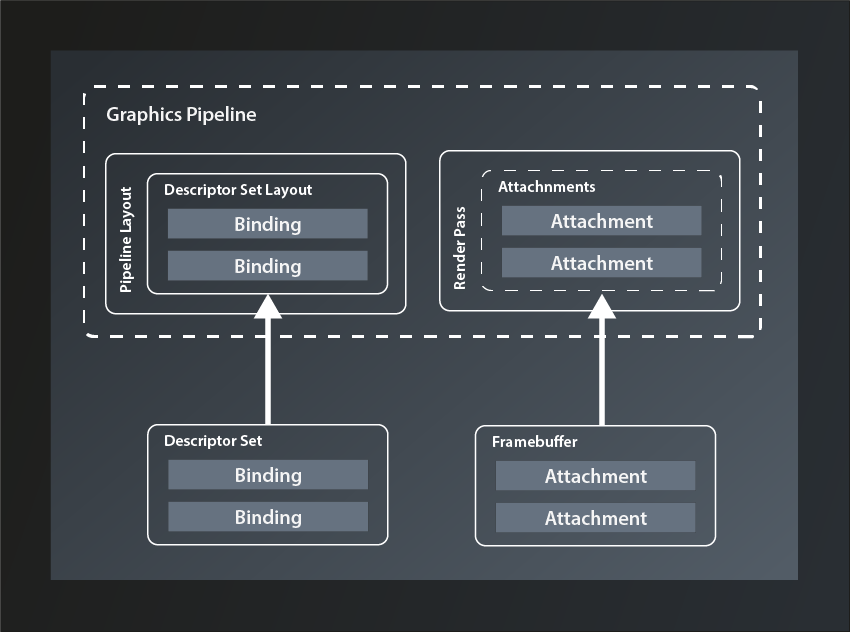
Task: Click the Pipeline Layout vertical label
Action: pyautogui.click(x=127, y=235)
